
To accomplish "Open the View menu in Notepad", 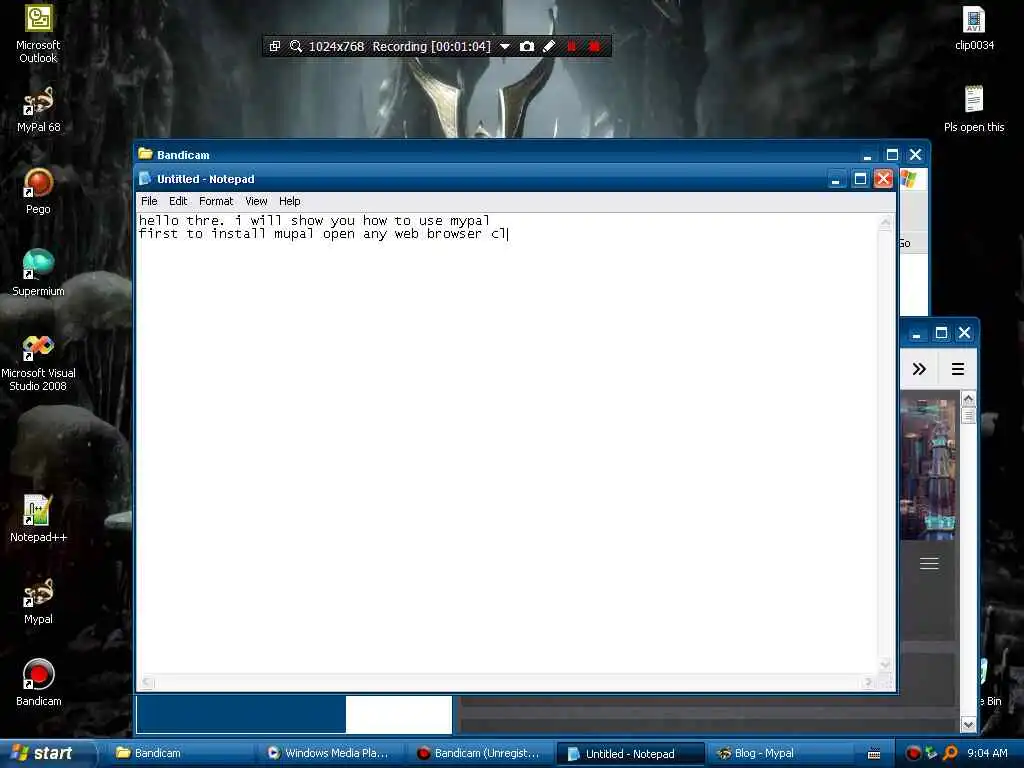I will (256, 201).
